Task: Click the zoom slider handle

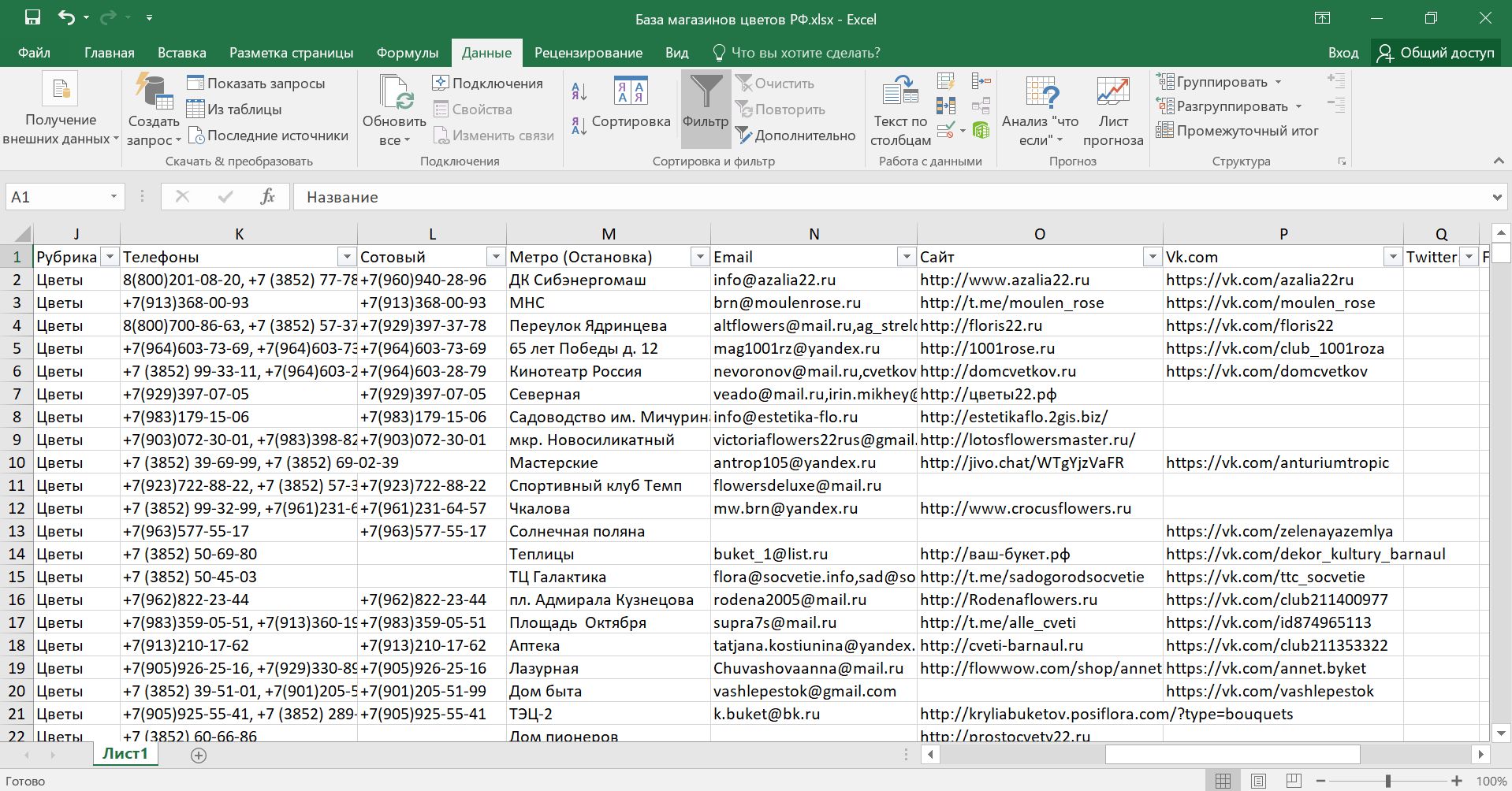Action: point(1387,781)
